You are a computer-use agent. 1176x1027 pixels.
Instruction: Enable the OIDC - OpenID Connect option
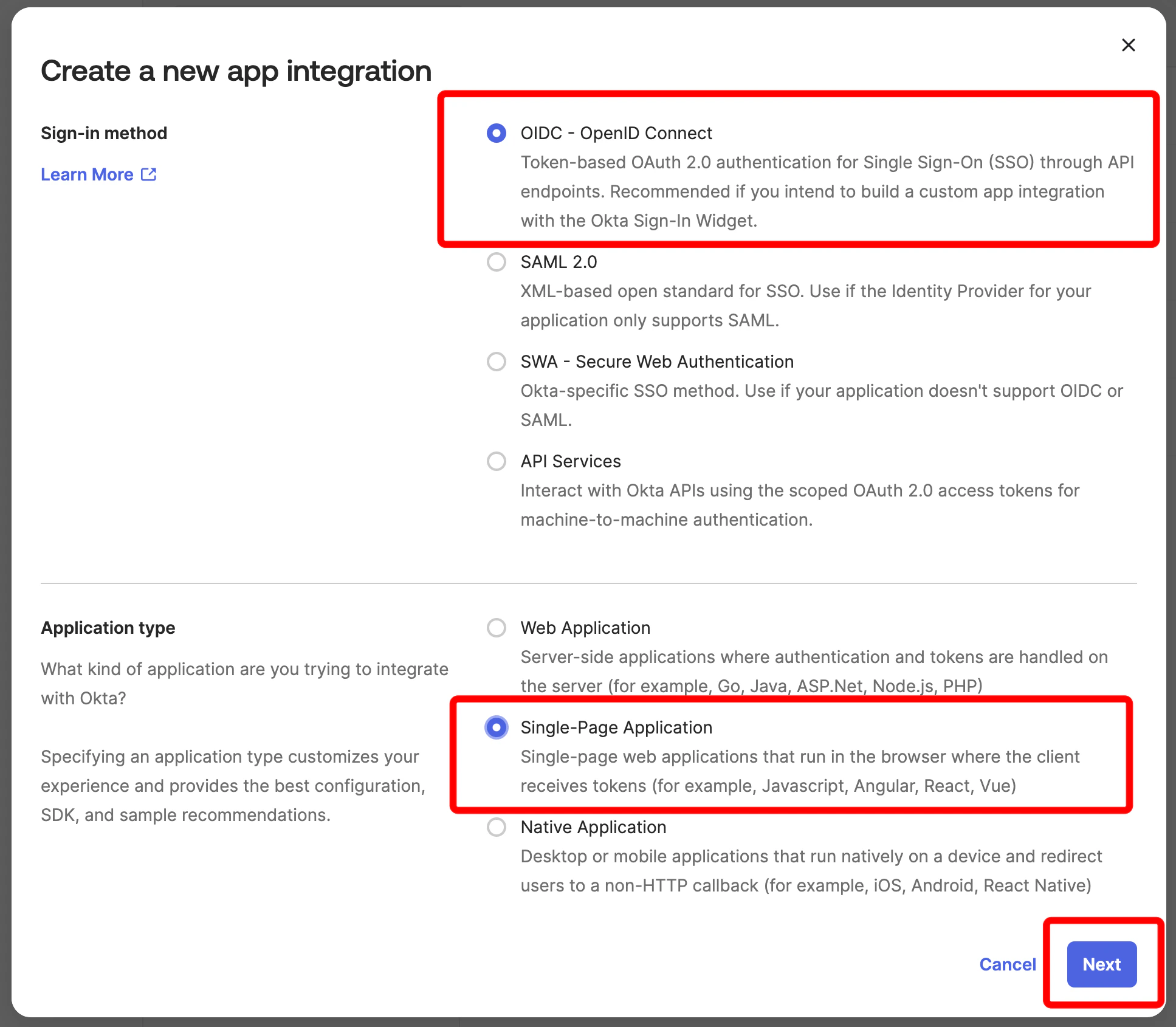[x=497, y=133]
